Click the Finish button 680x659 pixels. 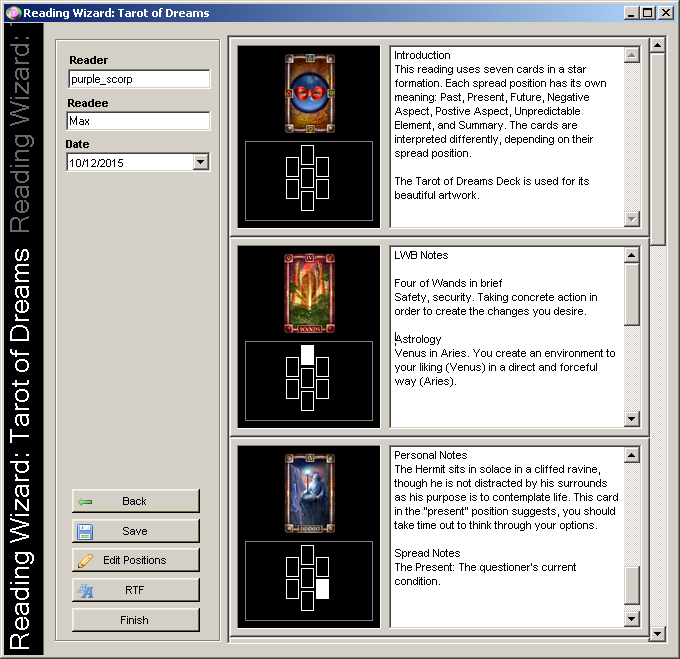[136, 620]
